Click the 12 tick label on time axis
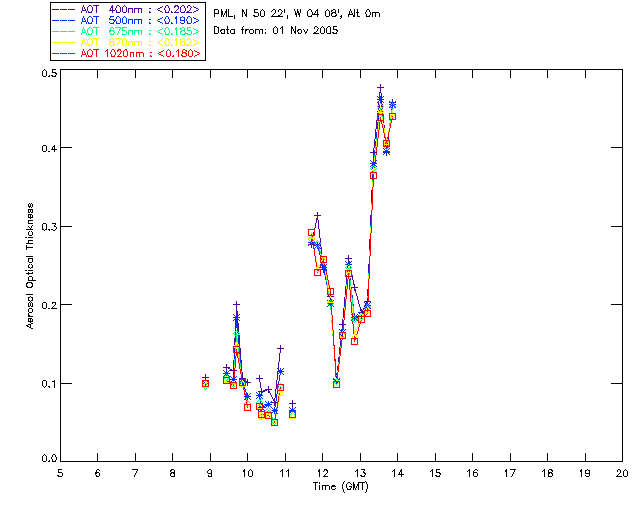This screenshot has width=640, height=512. [x=323, y=473]
